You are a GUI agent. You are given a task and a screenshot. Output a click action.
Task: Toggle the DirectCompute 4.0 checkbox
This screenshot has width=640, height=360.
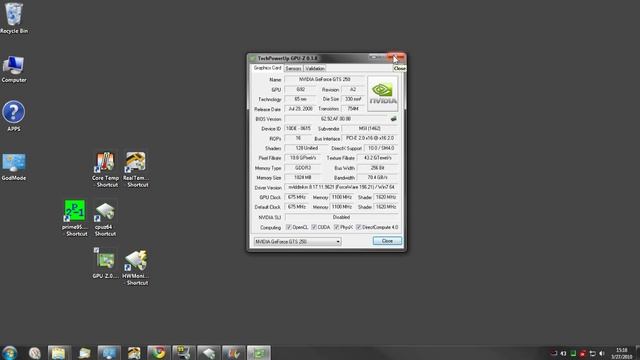pyautogui.click(x=358, y=227)
